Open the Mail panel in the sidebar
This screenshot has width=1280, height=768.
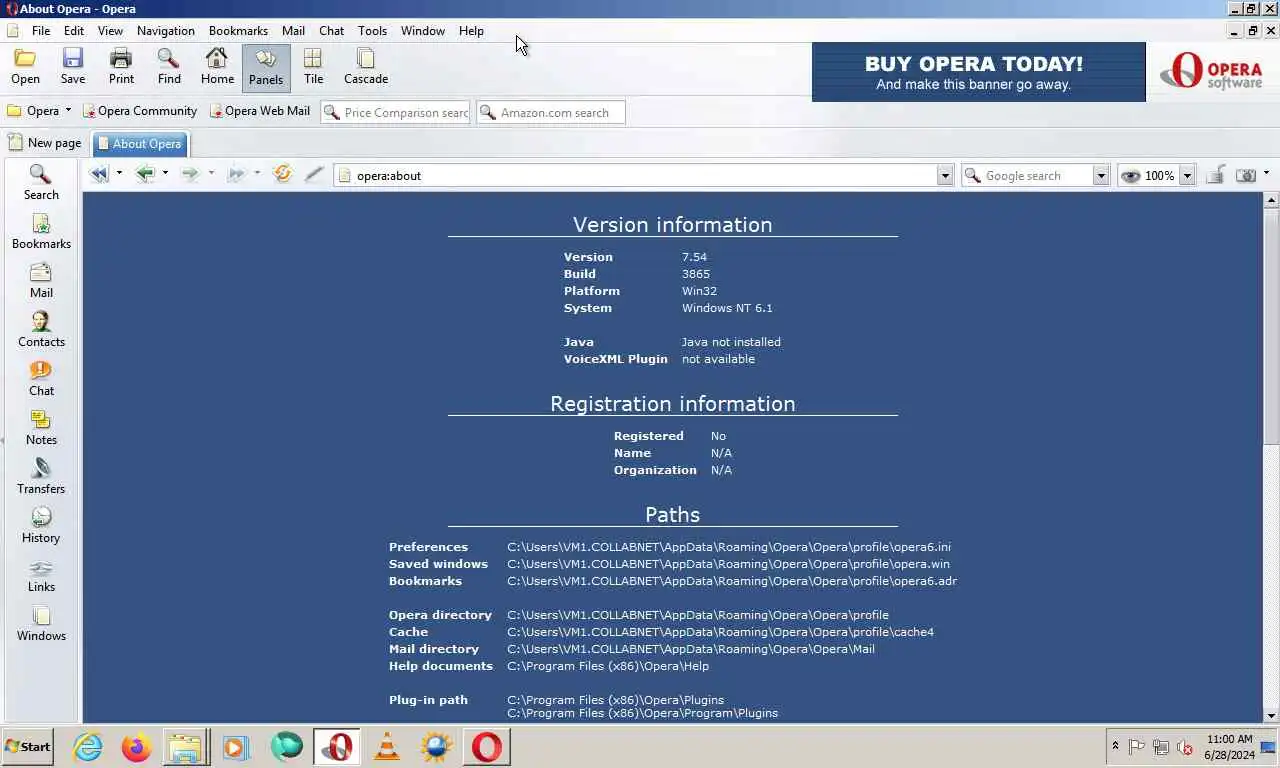tap(41, 281)
